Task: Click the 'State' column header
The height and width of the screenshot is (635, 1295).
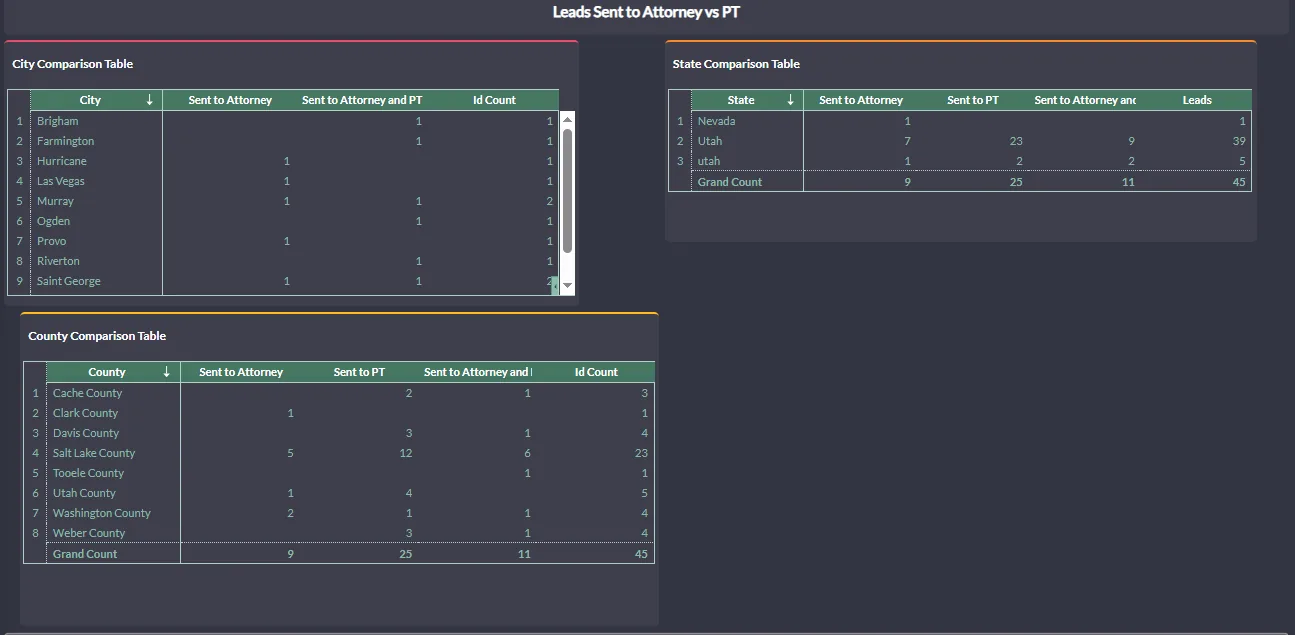Action: (741, 100)
